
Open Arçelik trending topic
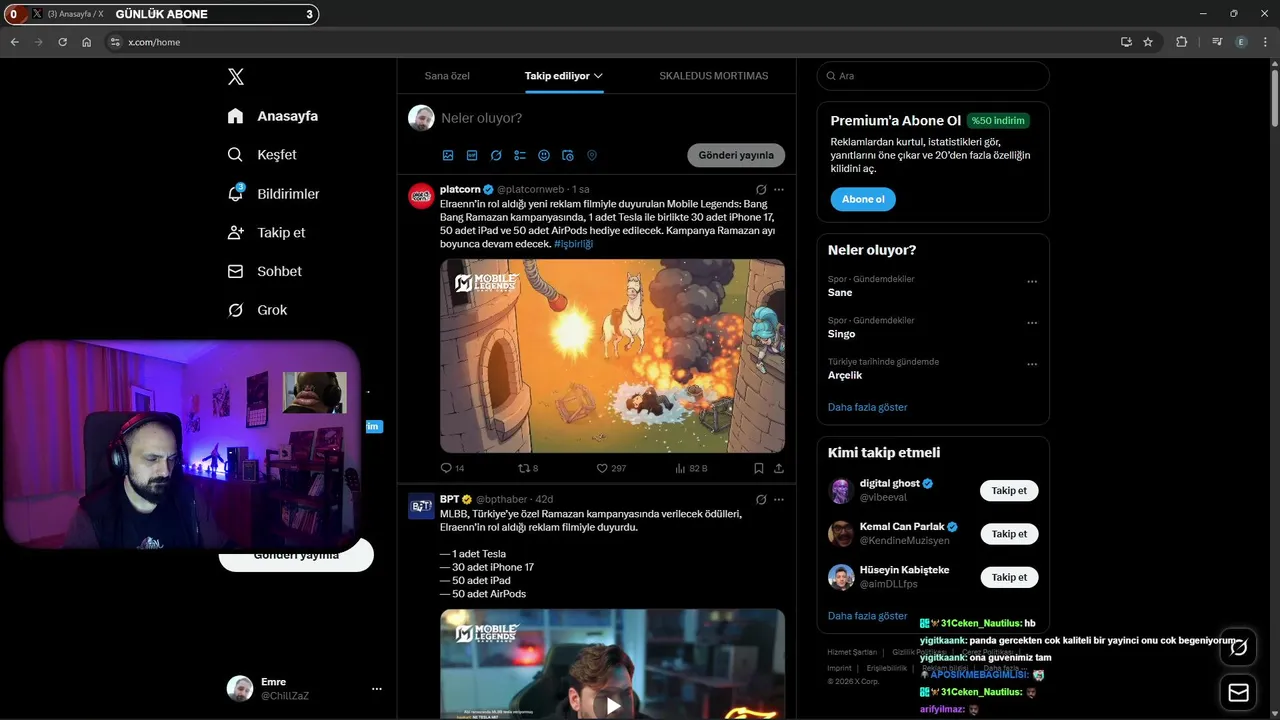tap(845, 376)
